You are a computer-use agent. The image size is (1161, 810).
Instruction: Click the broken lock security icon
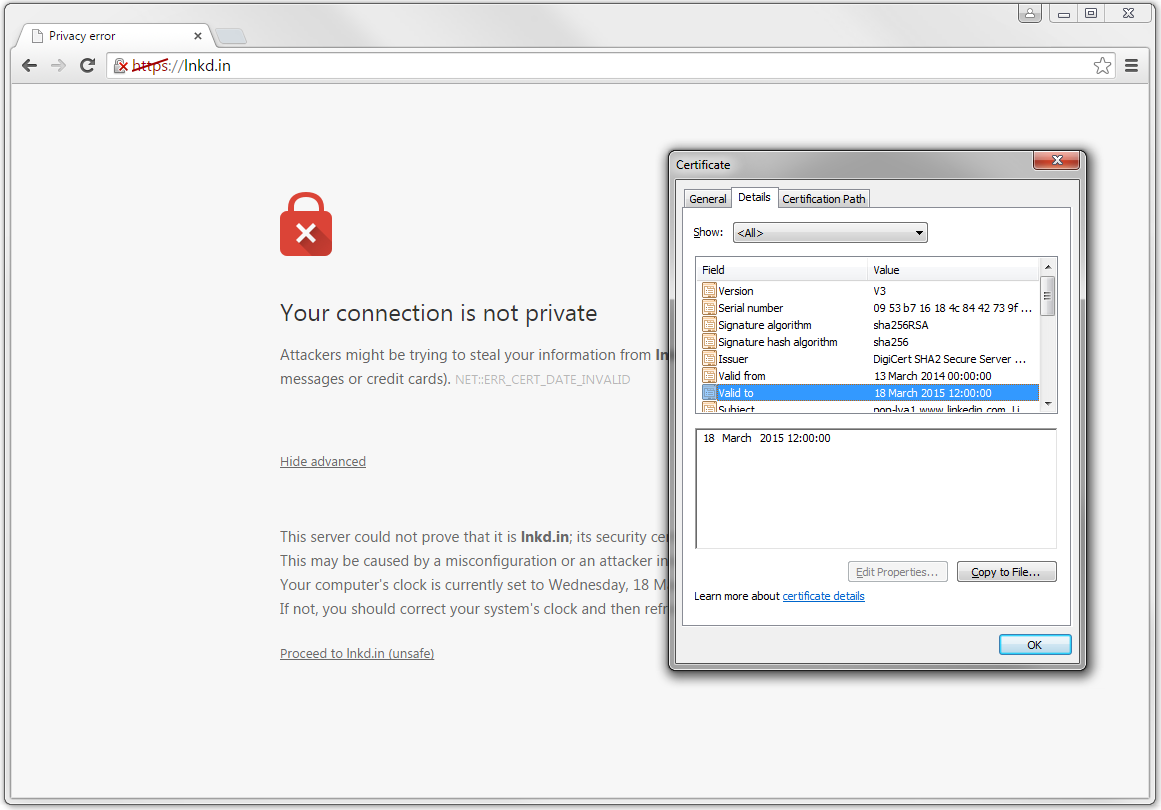click(x=121, y=66)
